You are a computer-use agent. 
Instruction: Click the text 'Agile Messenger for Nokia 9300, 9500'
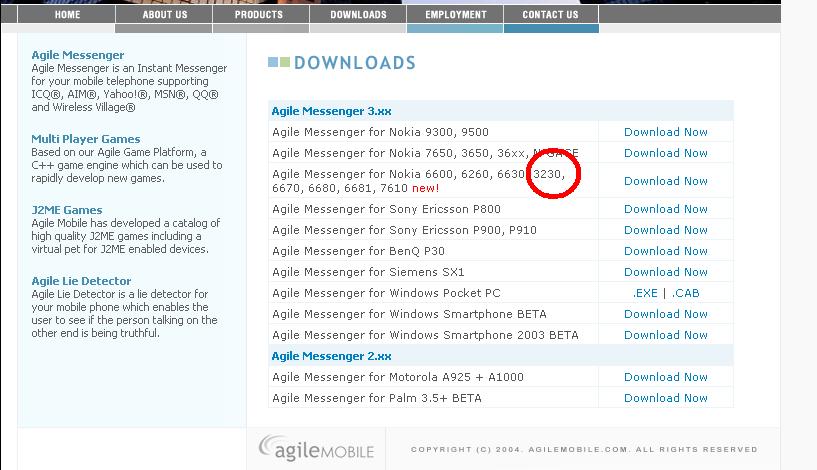(380, 132)
